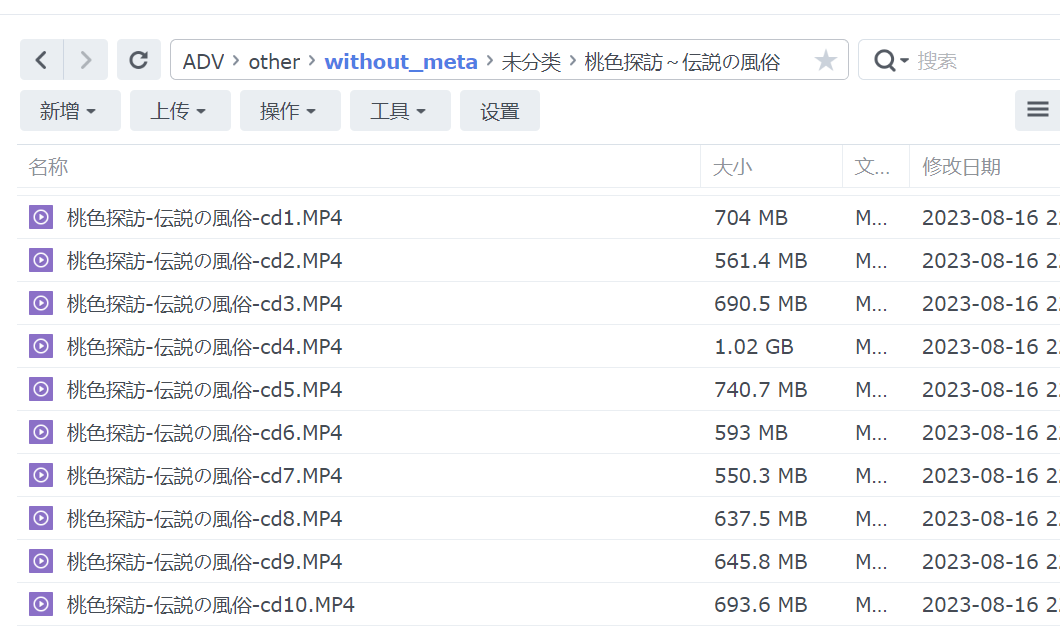Click the video icon beside cd10.MP4
This screenshot has width=1060, height=631.
[x=40, y=604]
